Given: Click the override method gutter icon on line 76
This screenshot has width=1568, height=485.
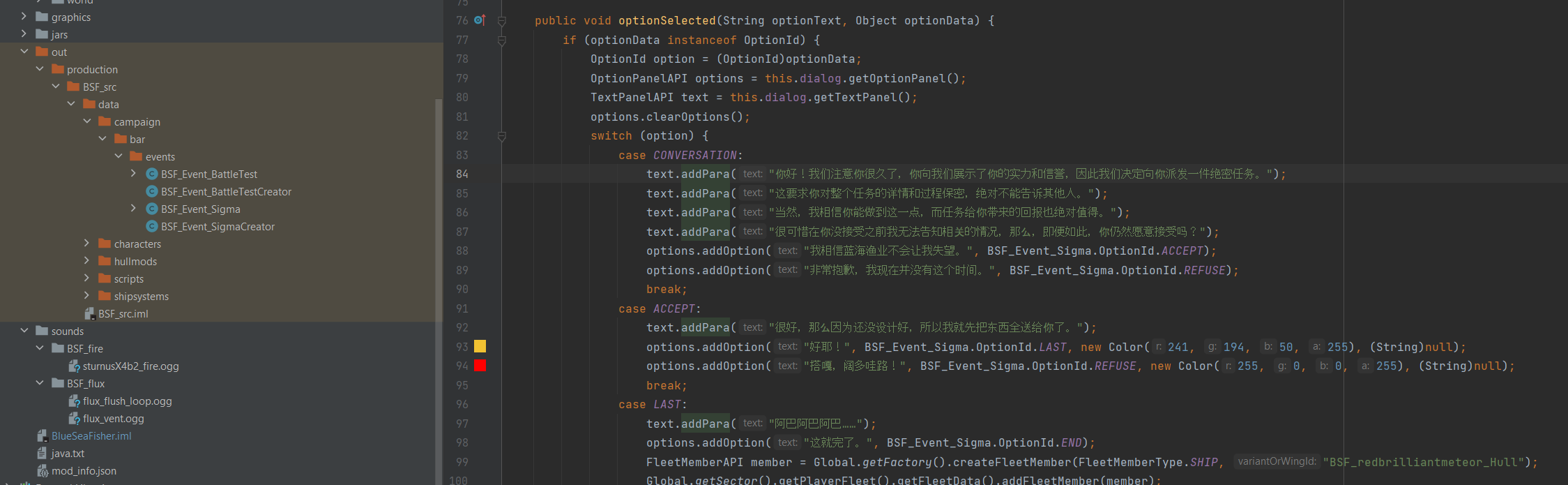Looking at the screenshot, I should tap(480, 20).
